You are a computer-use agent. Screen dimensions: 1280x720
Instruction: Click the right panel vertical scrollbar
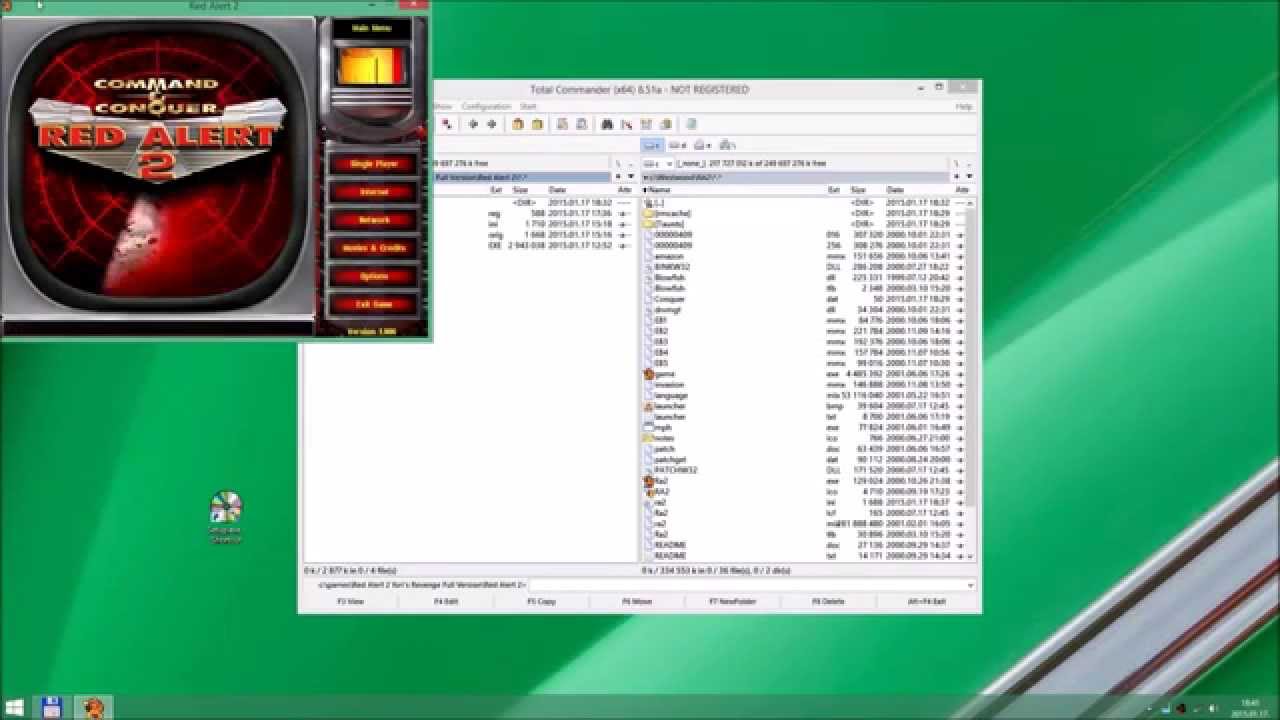tap(970, 380)
